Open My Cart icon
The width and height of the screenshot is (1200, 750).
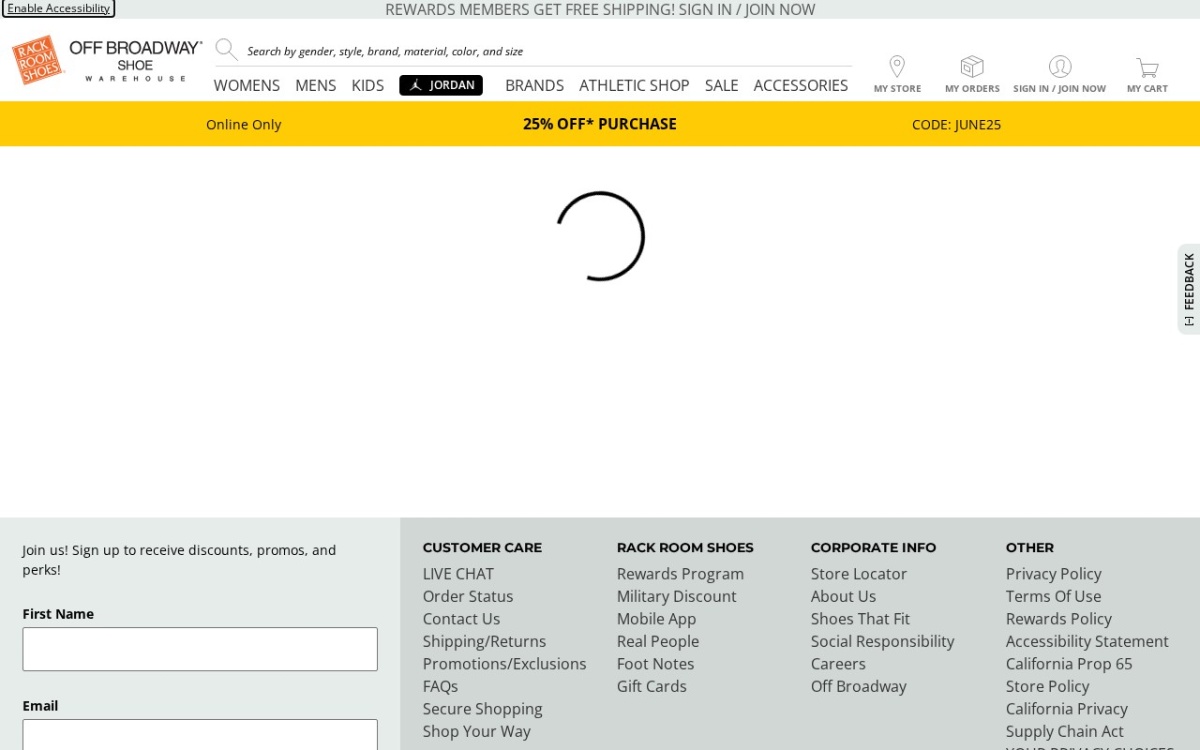coord(1147,68)
